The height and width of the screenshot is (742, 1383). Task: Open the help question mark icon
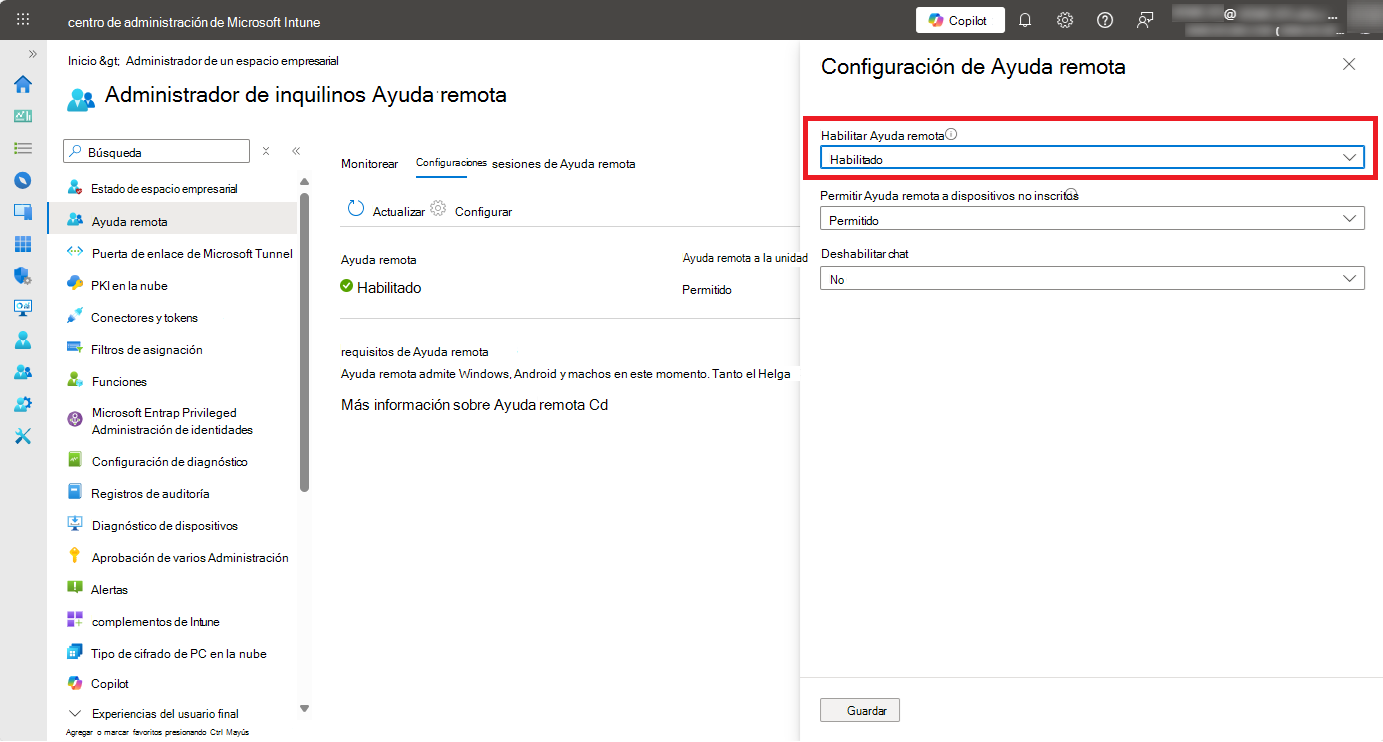tap(1105, 20)
